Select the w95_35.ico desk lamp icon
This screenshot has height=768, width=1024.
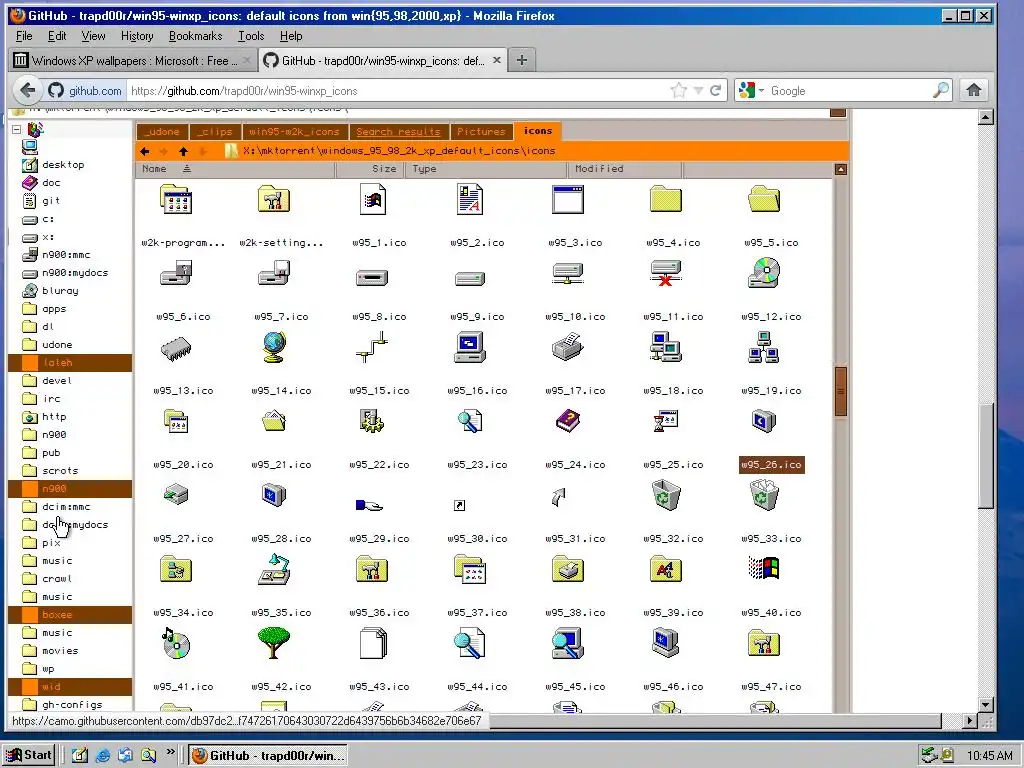tap(274, 569)
